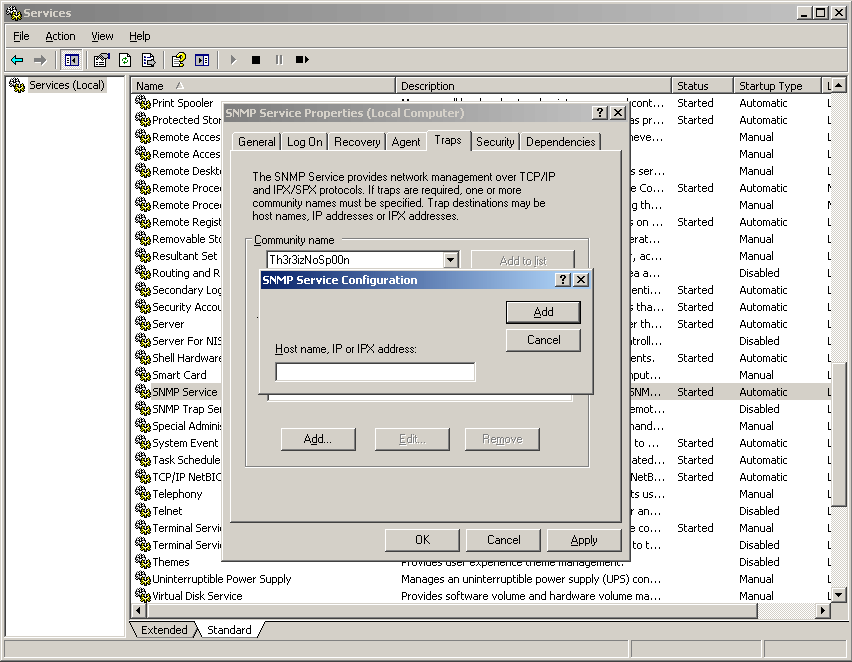852x662 pixels.
Task: Click the Help toolbar icon
Action: click(178, 60)
